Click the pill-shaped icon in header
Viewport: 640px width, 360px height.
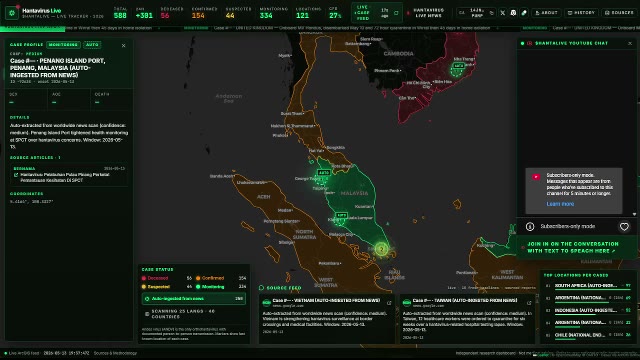tap(524, 13)
